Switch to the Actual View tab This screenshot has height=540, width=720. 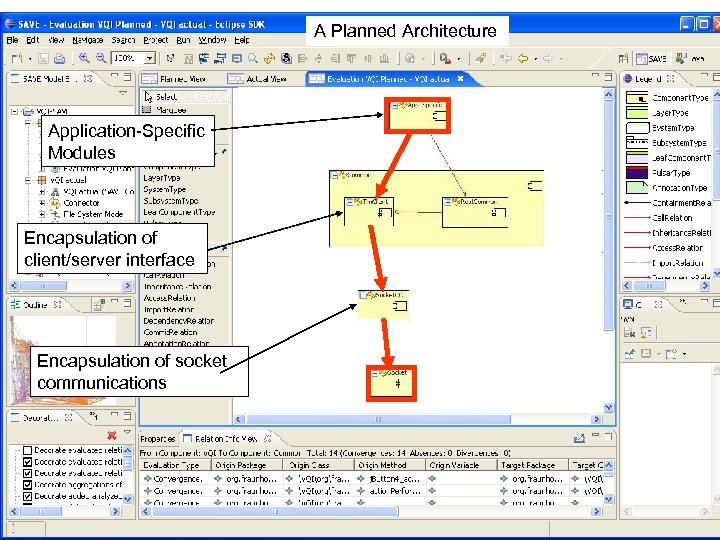click(x=258, y=79)
